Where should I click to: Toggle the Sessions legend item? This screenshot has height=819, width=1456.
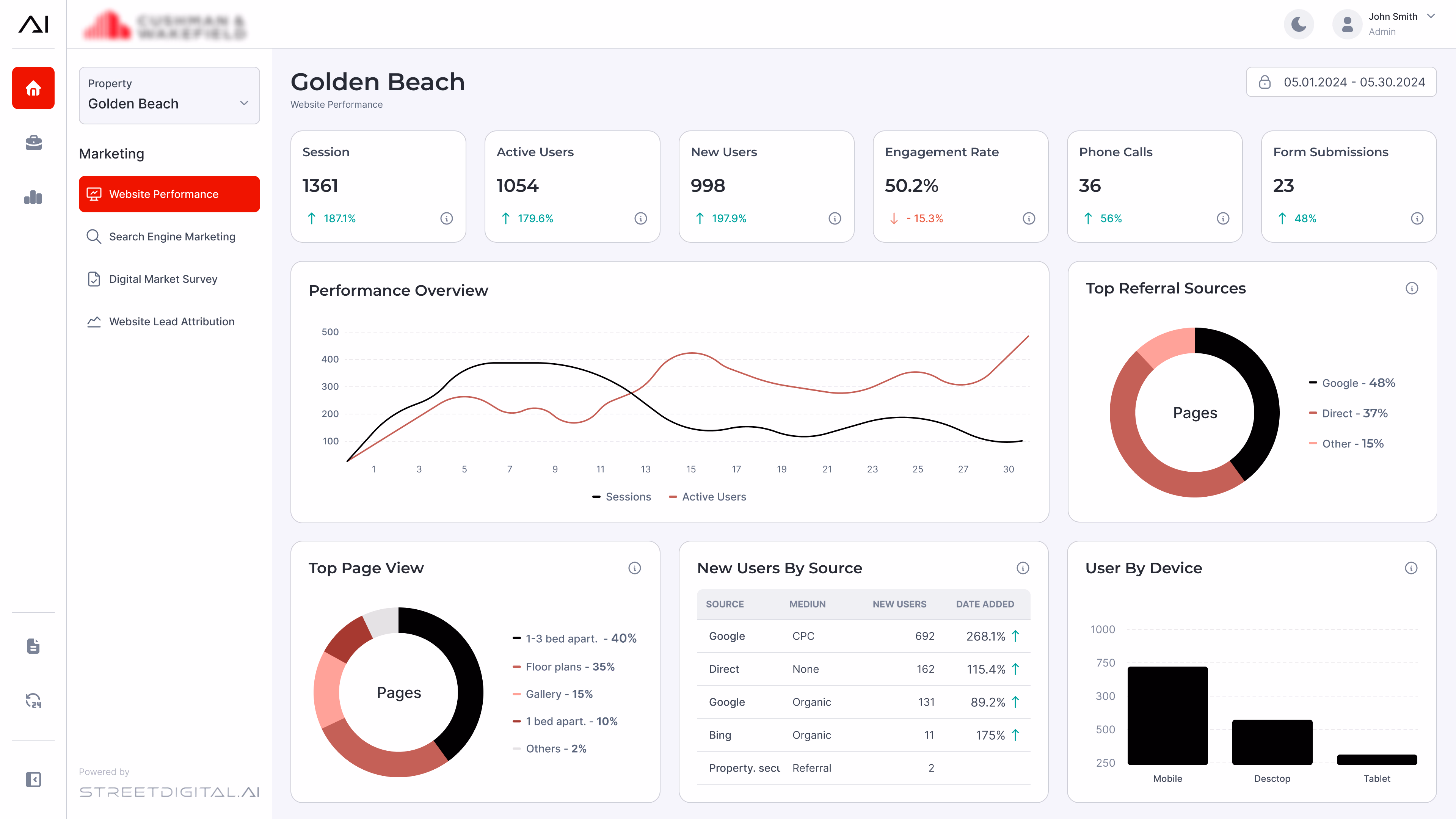(x=622, y=497)
